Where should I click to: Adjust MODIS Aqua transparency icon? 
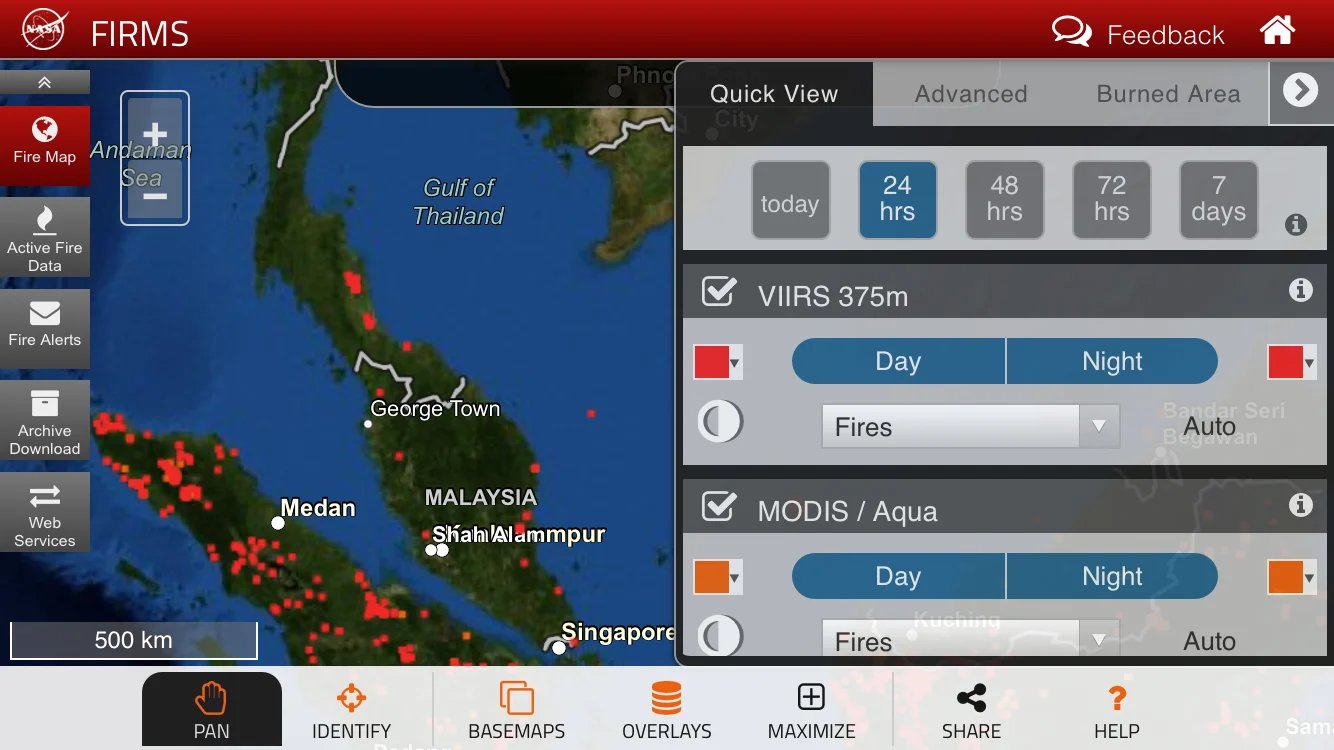point(720,636)
